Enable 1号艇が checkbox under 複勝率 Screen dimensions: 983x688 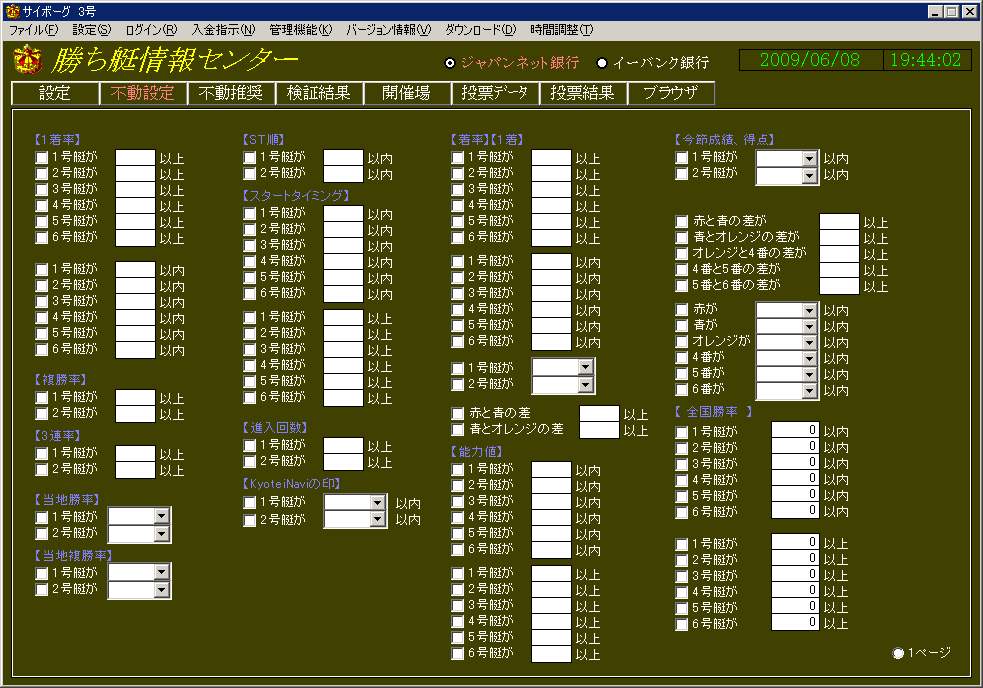point(42,398)
